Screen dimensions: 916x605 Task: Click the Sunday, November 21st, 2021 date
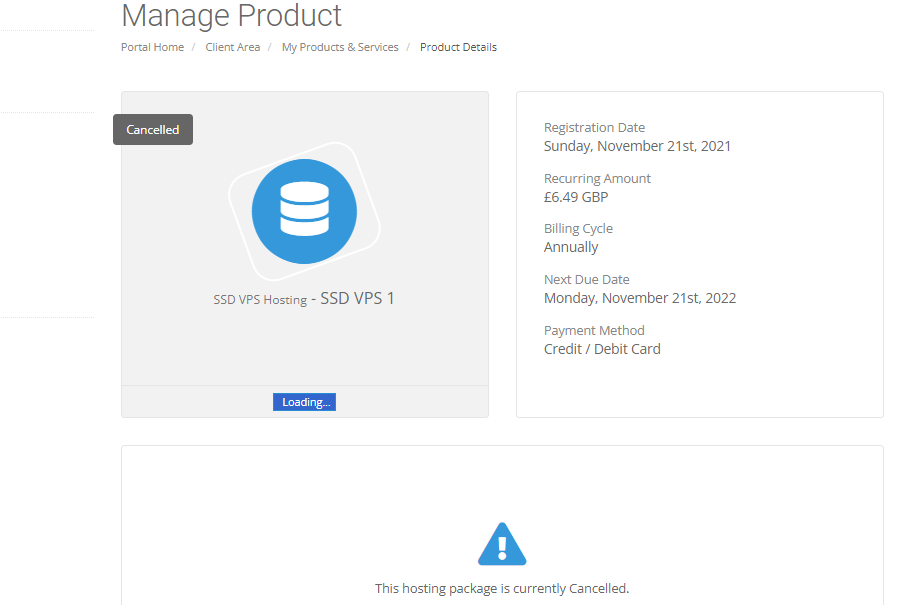coord(637,146)
